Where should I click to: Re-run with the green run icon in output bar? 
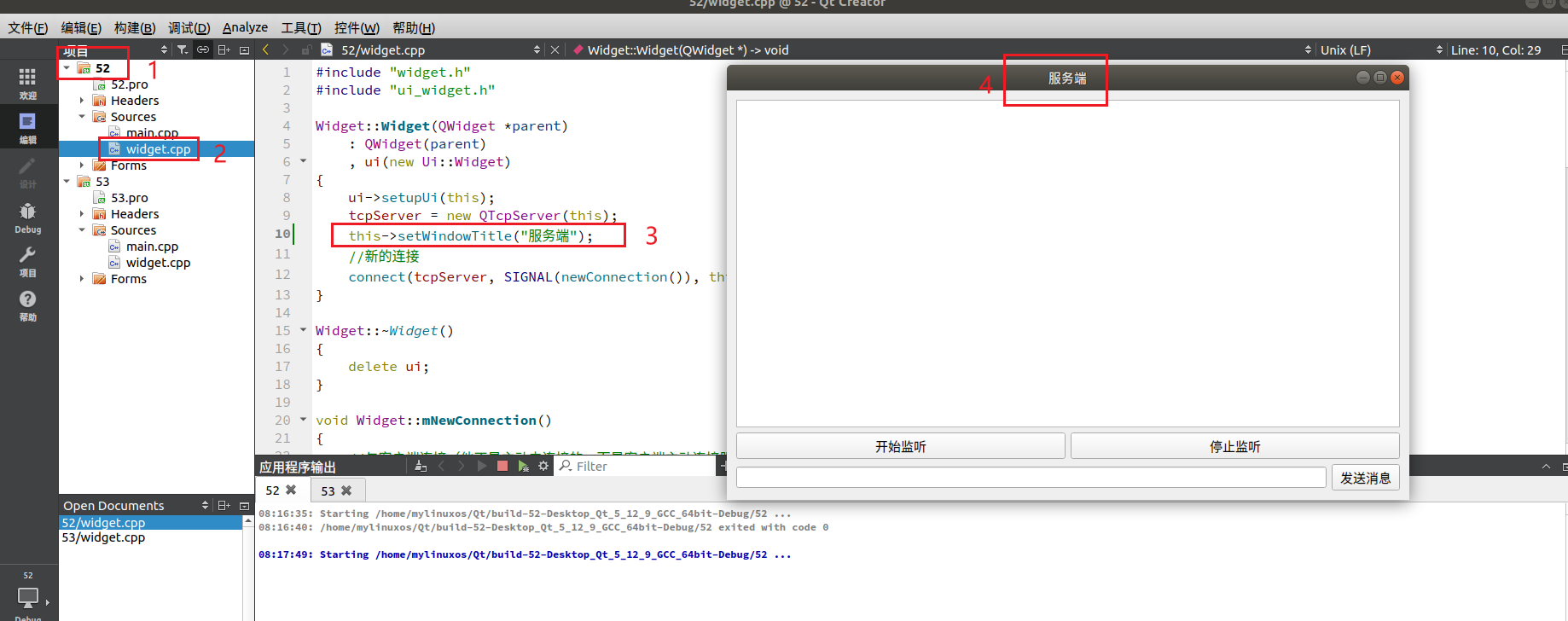(523, 466)
